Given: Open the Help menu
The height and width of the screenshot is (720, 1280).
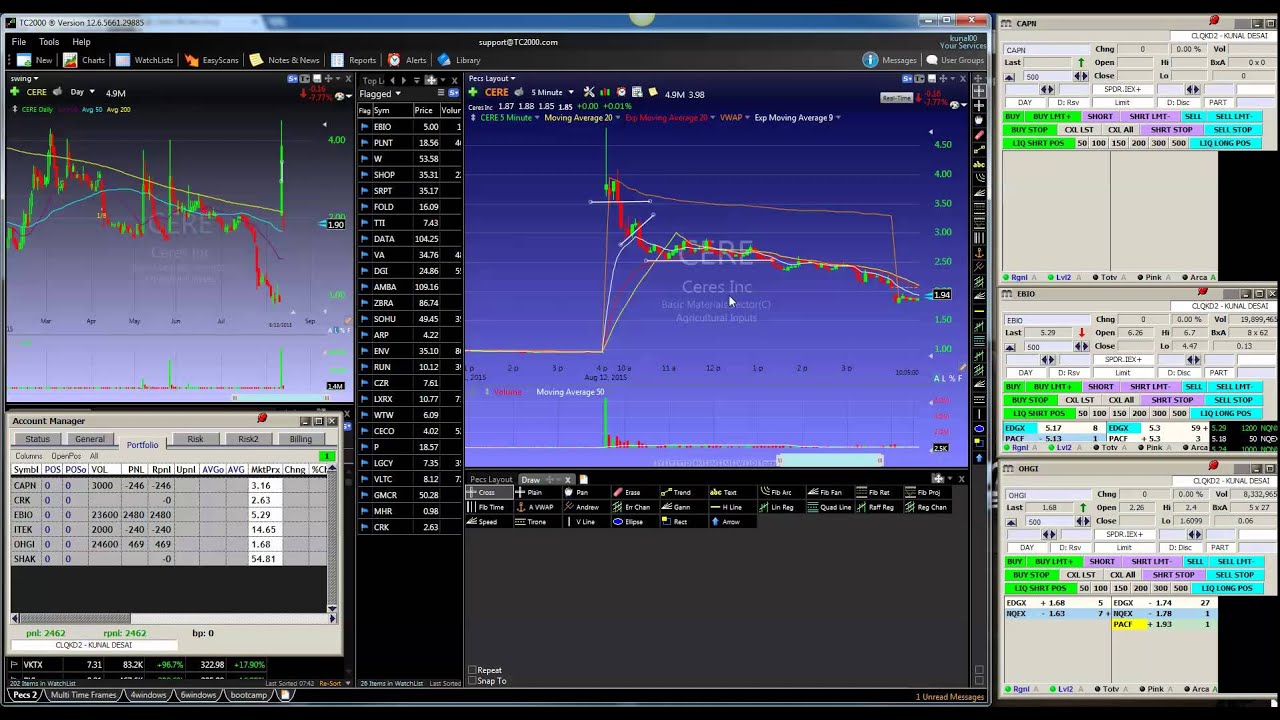Looking at the screenshot, I should (x=81, y=42).
